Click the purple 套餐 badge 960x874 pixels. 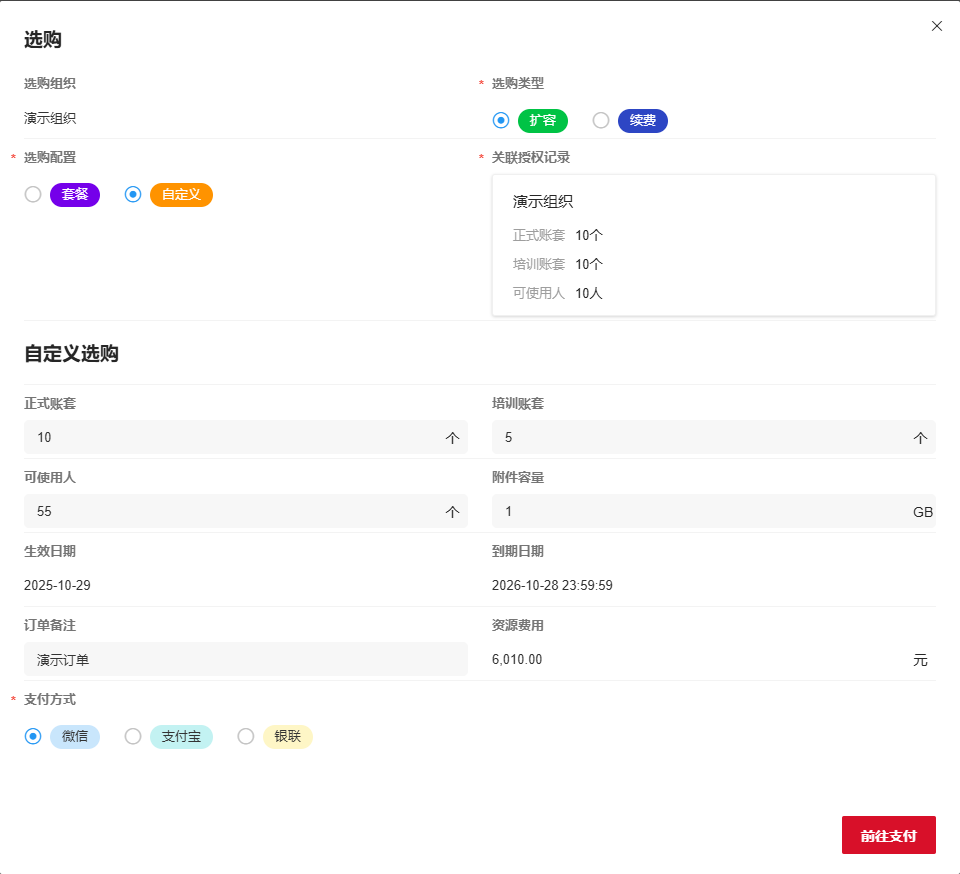pyautogui.click(x=74, y=195)
